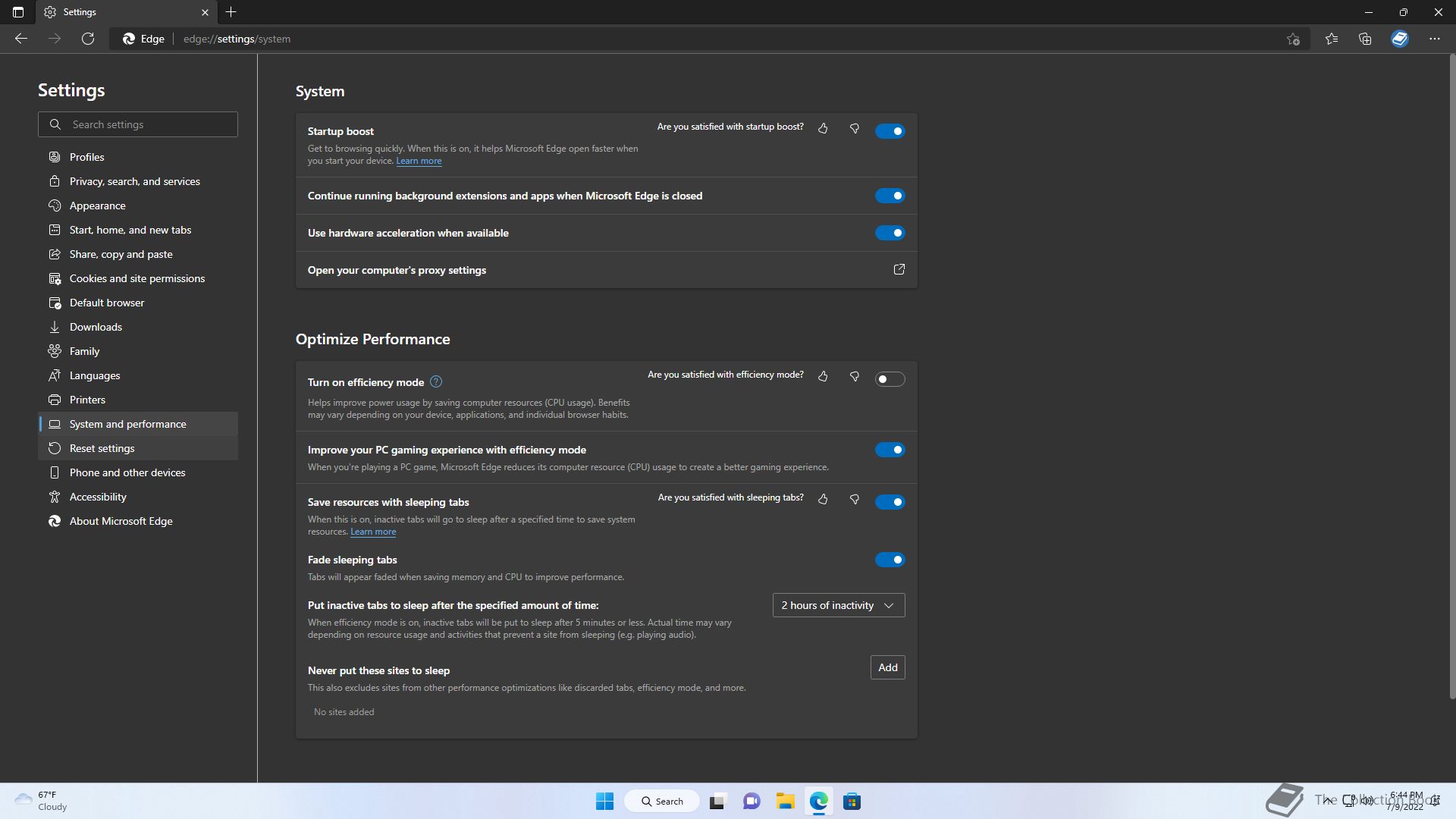Image resolution: width=1456 pixels, height=819 pixels.
Task: Open File Explorer from the taskbar
Action: click(785, 802)
